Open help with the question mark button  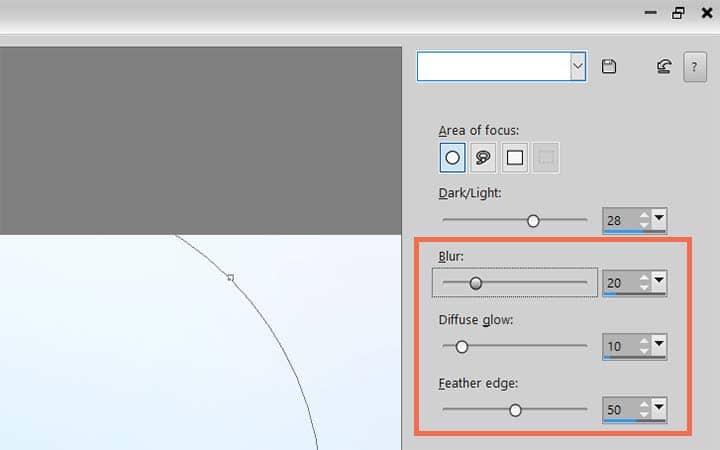click(695, 67)
